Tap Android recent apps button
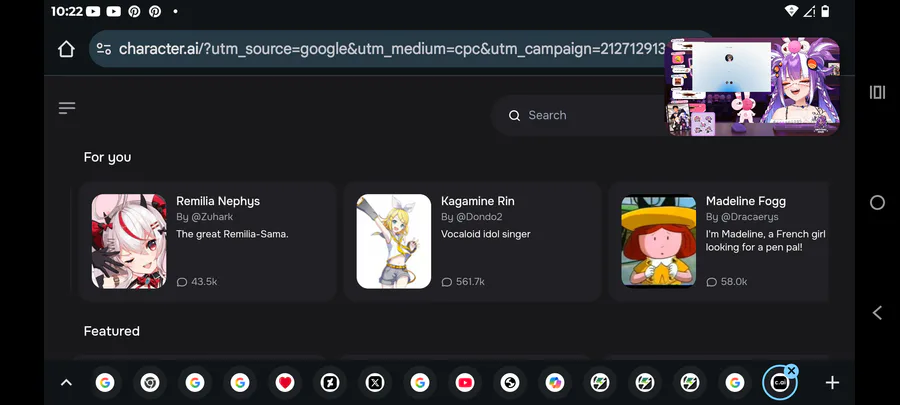Viewport: 900px width, 405px height. [x=877, y=92]
